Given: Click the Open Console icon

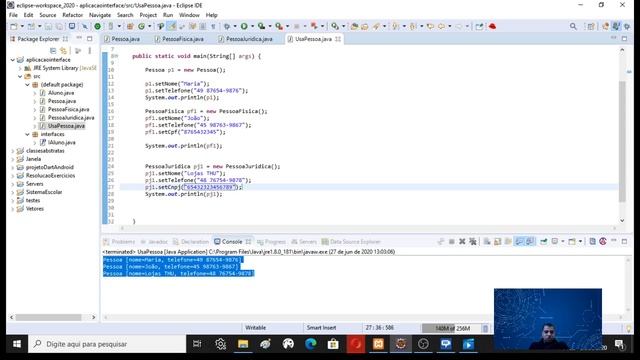Looking at the screenshot, I should click(x=572, y=242).
